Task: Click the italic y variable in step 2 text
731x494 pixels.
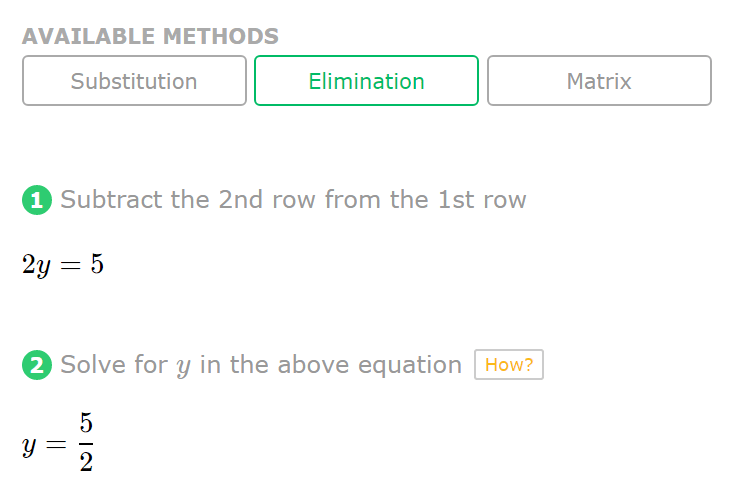Action: 184,367
